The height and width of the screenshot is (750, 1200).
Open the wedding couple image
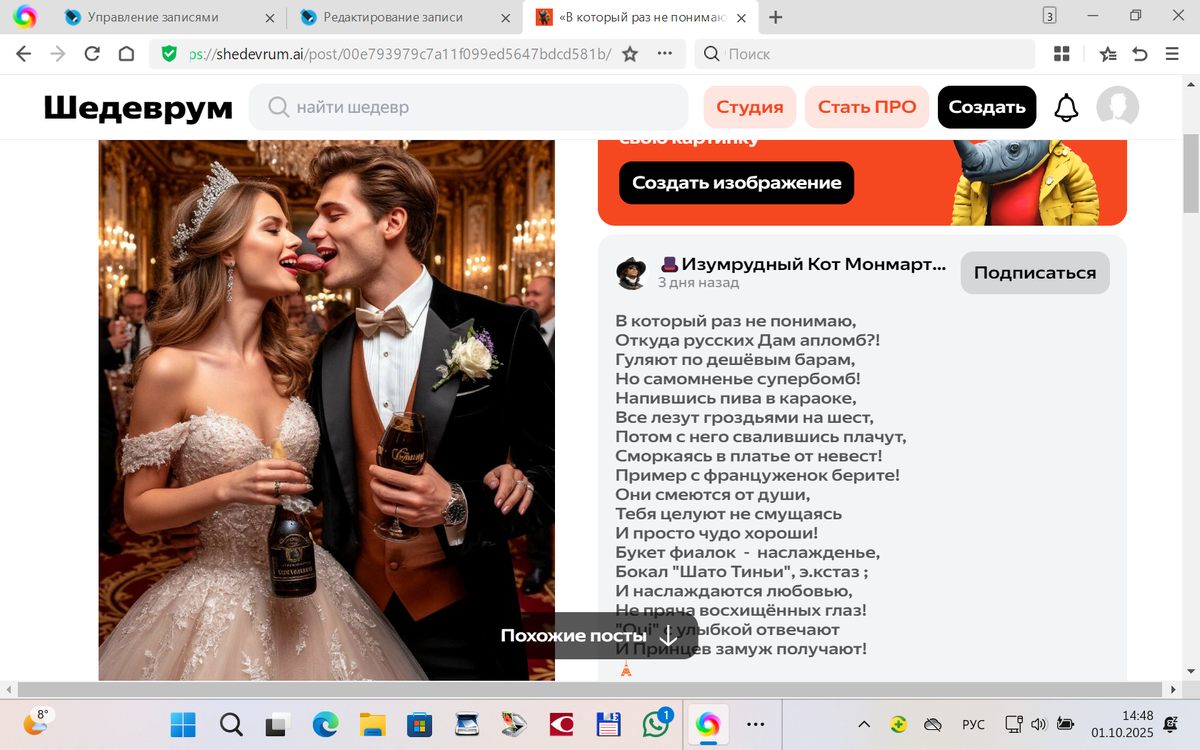[x=326, y=410]
